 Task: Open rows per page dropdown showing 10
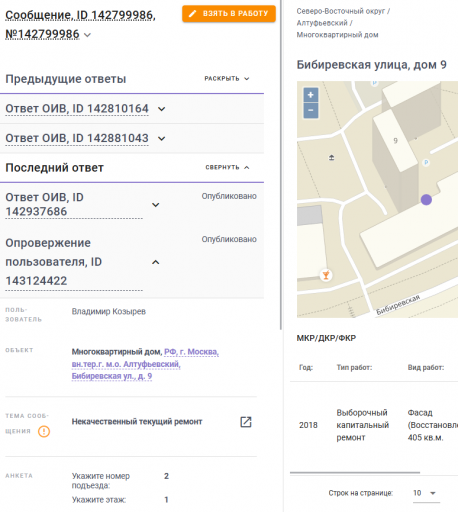426,493
